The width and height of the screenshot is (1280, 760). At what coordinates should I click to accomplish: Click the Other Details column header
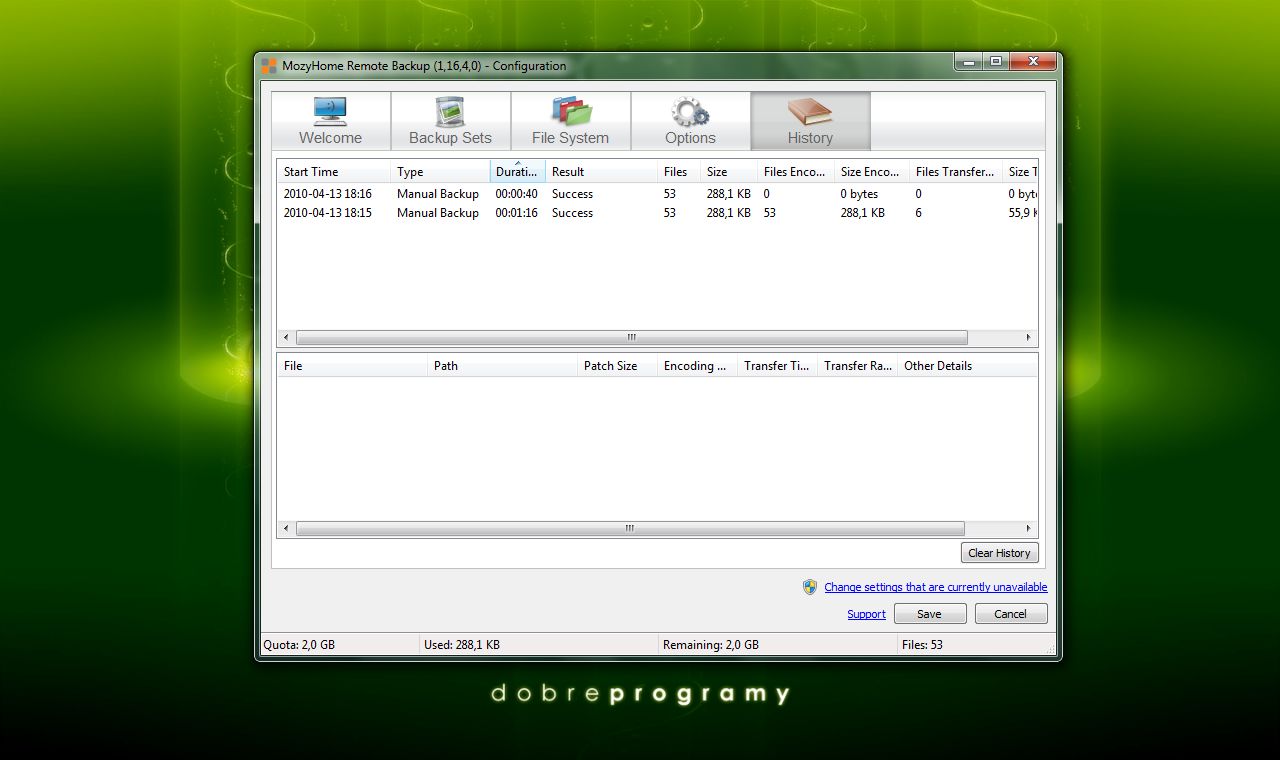[x=967, y=366]
